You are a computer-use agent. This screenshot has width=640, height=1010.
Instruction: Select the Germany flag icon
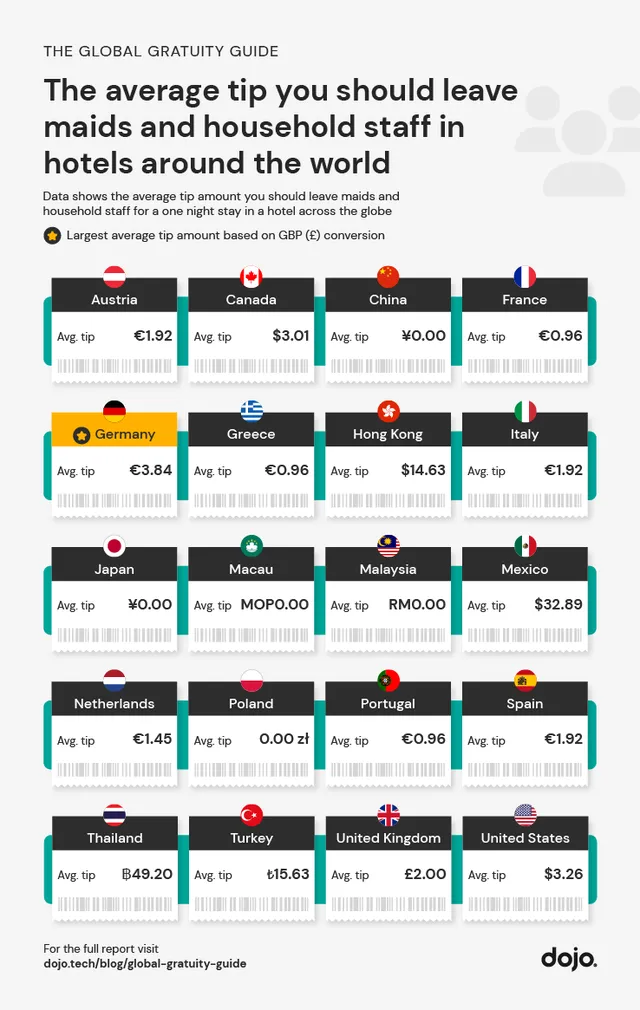tap(115, 411)
